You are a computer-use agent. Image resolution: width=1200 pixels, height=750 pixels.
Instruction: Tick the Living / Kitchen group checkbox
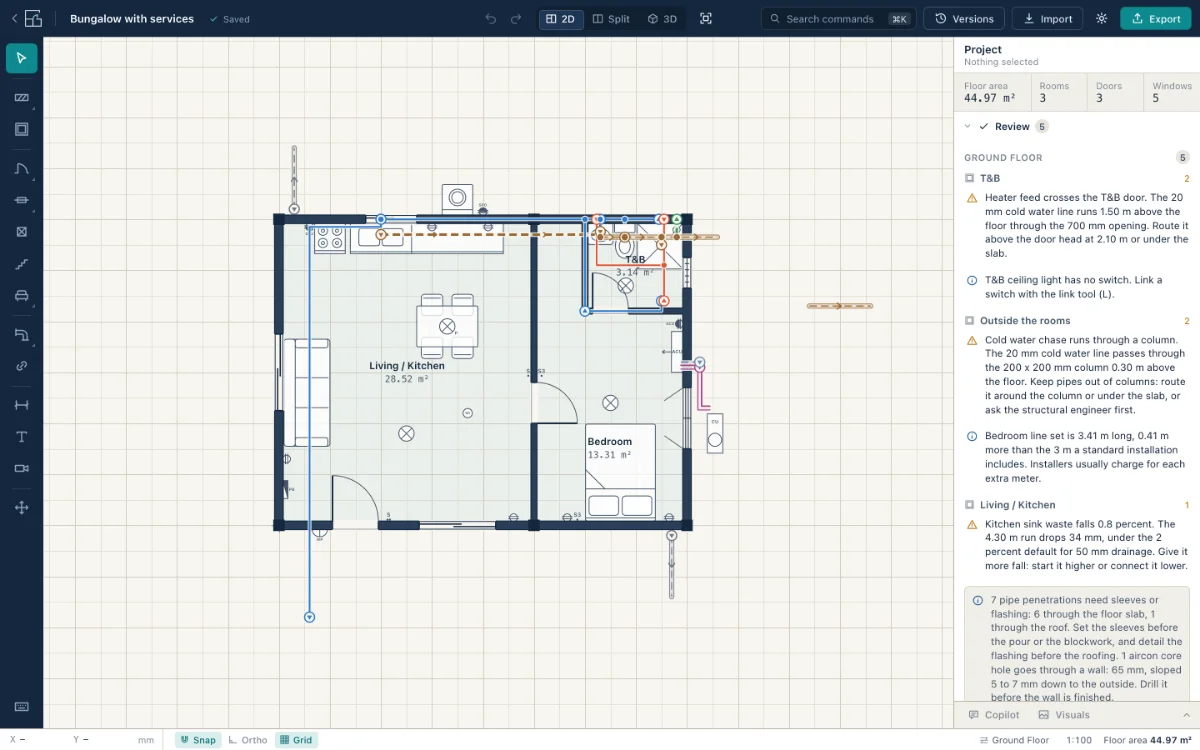click(x=969, y=505)
